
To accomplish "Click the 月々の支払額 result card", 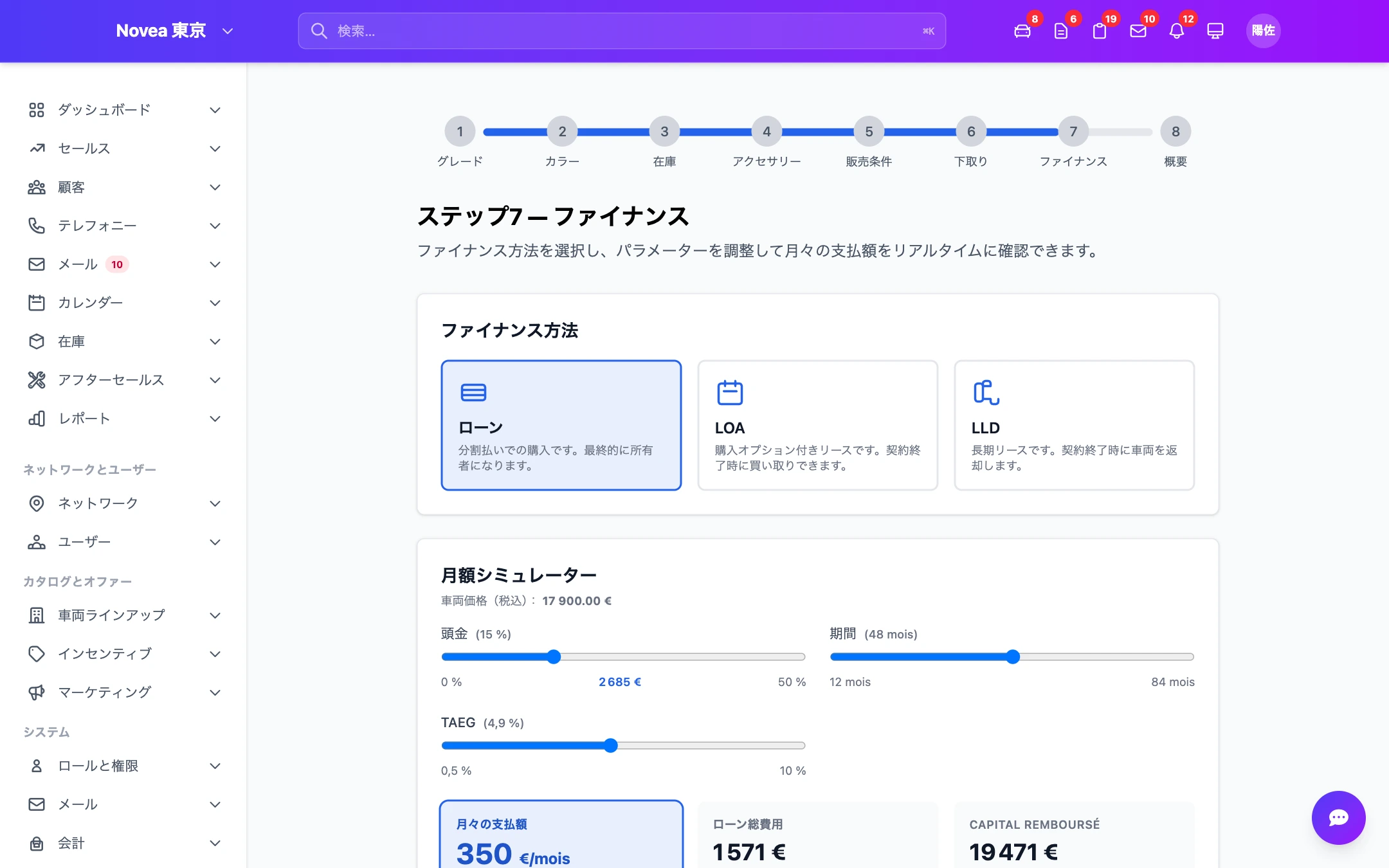I will (x=561, y=834).
